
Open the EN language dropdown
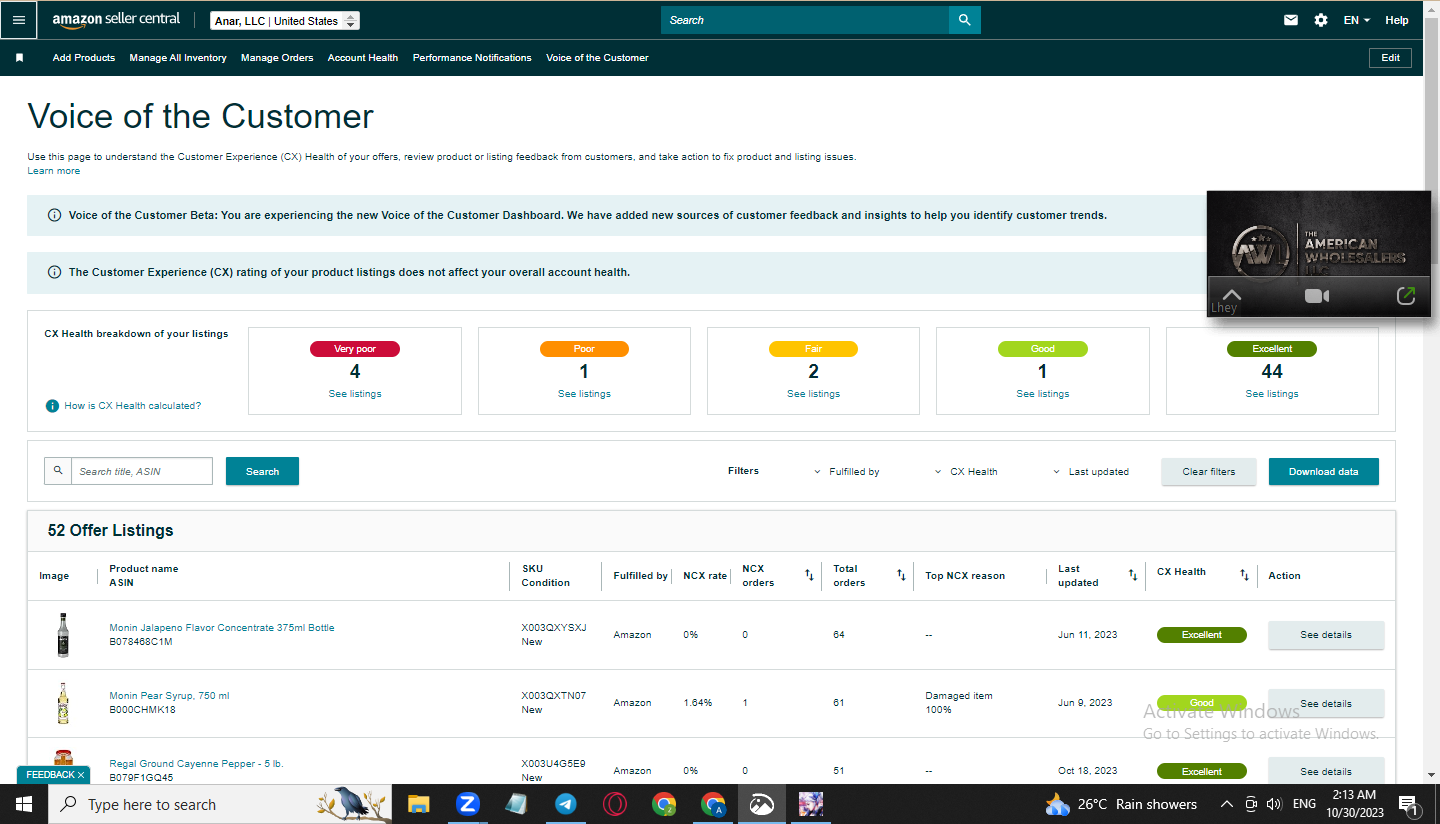point(1356,20)
